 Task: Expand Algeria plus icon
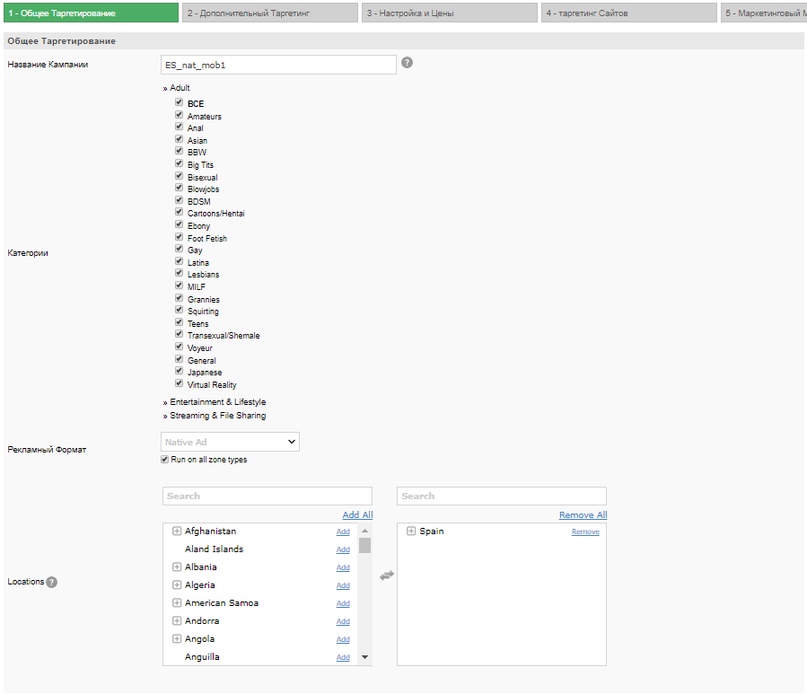(x=177, y=585)
